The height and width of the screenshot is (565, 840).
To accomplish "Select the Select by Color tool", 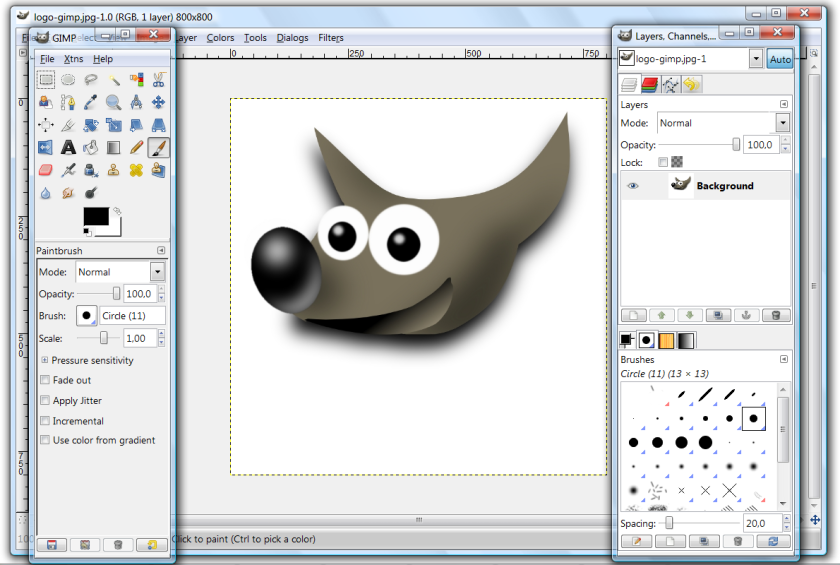I will (x=136, y=80).
